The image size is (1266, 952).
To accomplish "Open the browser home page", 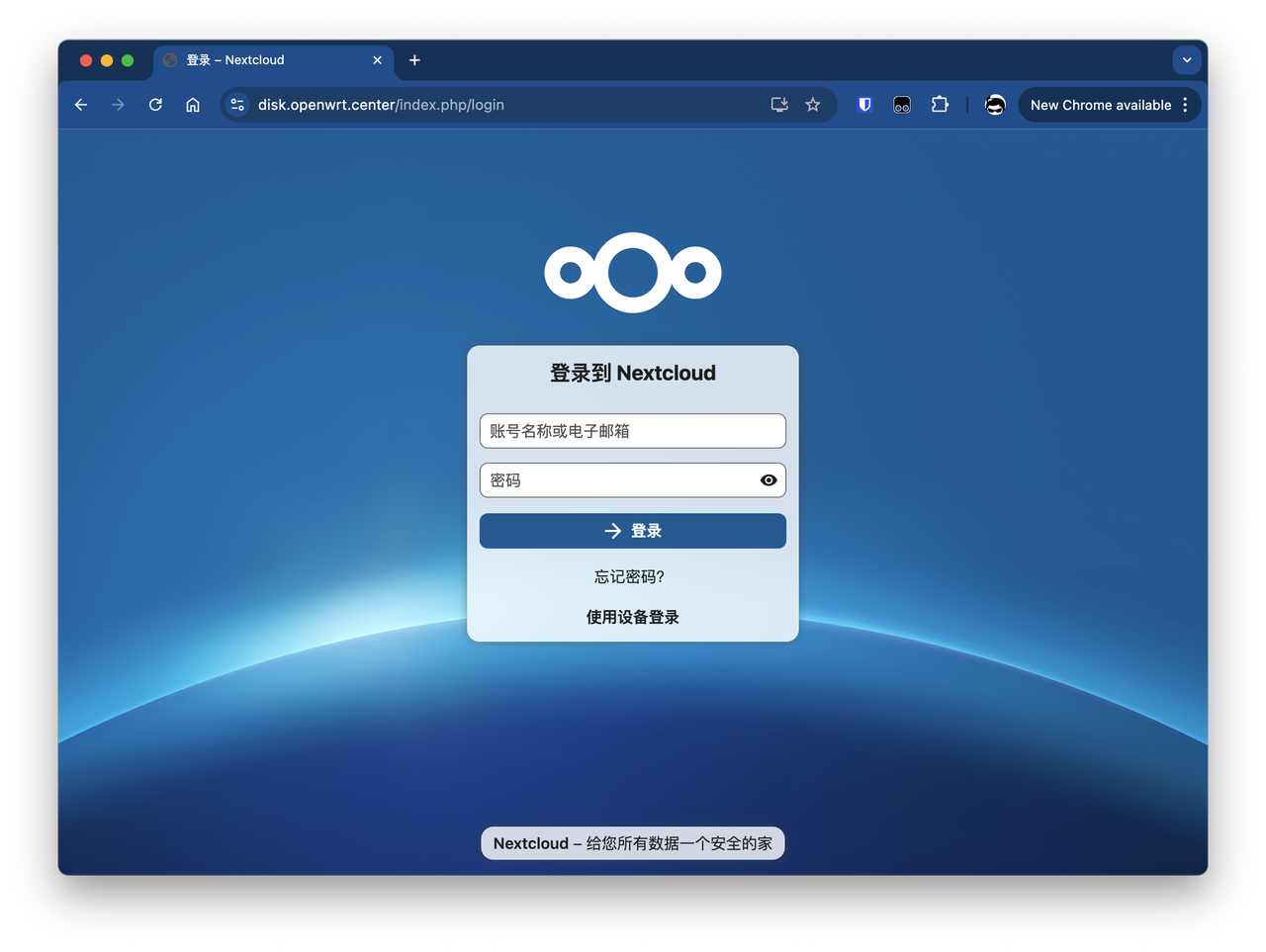I will pyautogui.click(x=193, y=105).
